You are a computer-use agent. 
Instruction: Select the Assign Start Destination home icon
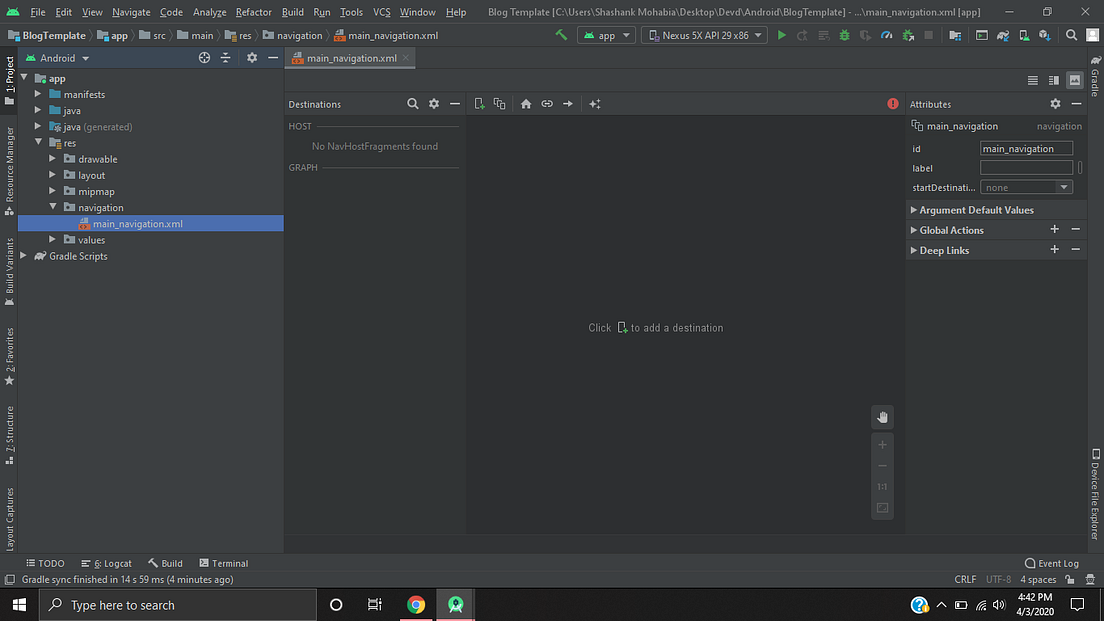point(525,103)
